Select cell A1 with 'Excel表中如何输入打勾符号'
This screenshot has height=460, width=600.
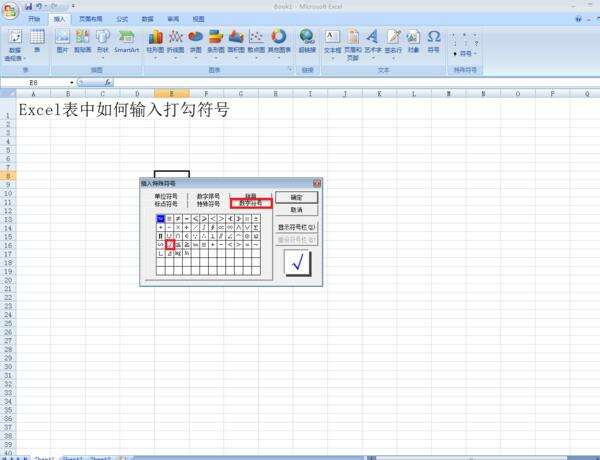pyautogui.click(x=33, y=109)
